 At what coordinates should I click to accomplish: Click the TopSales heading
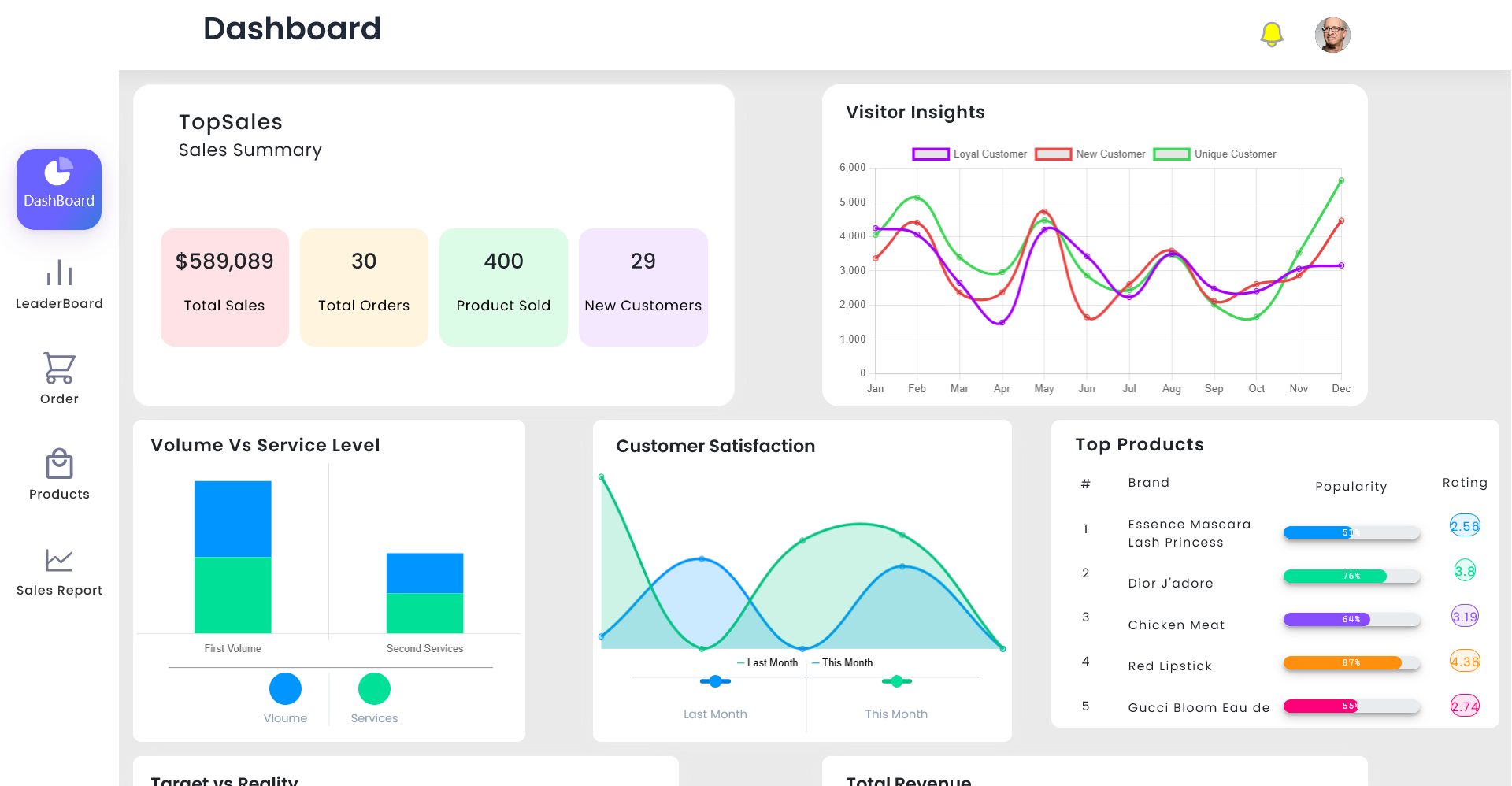click(x=230, y=122)
